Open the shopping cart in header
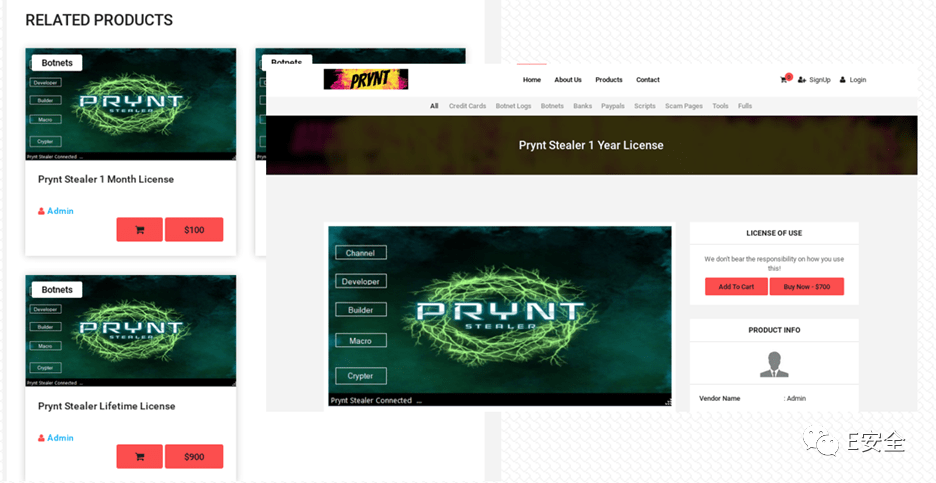The height and width of the screenshot is (483, 936). pos(786,79)
